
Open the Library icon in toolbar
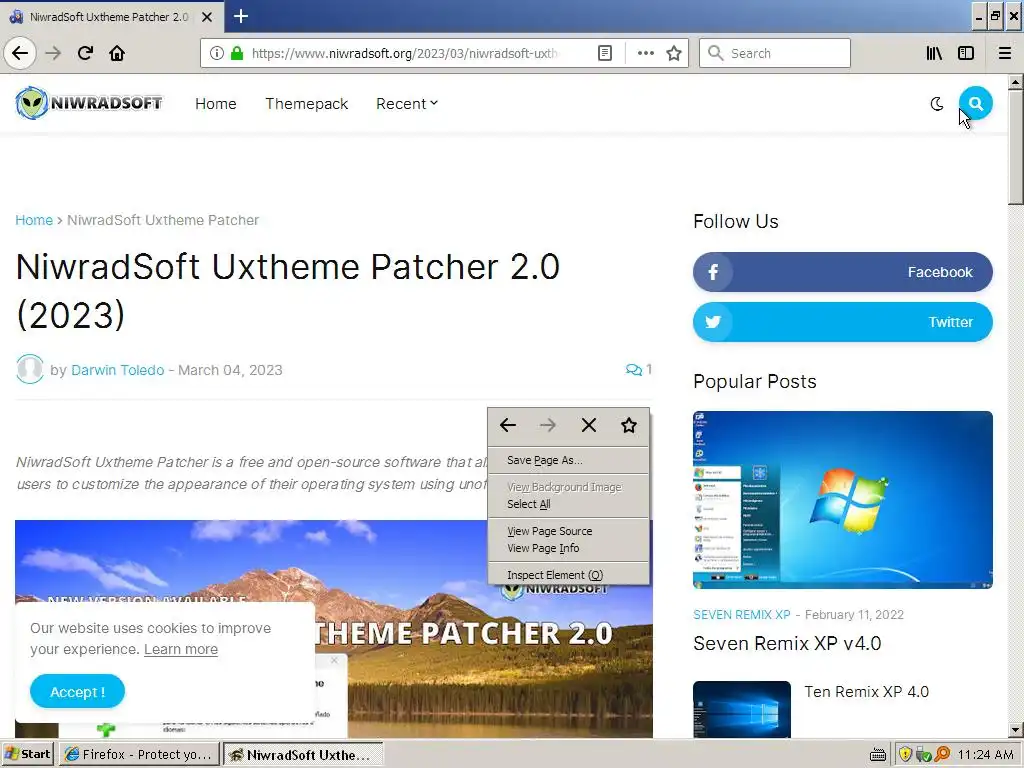934,53
